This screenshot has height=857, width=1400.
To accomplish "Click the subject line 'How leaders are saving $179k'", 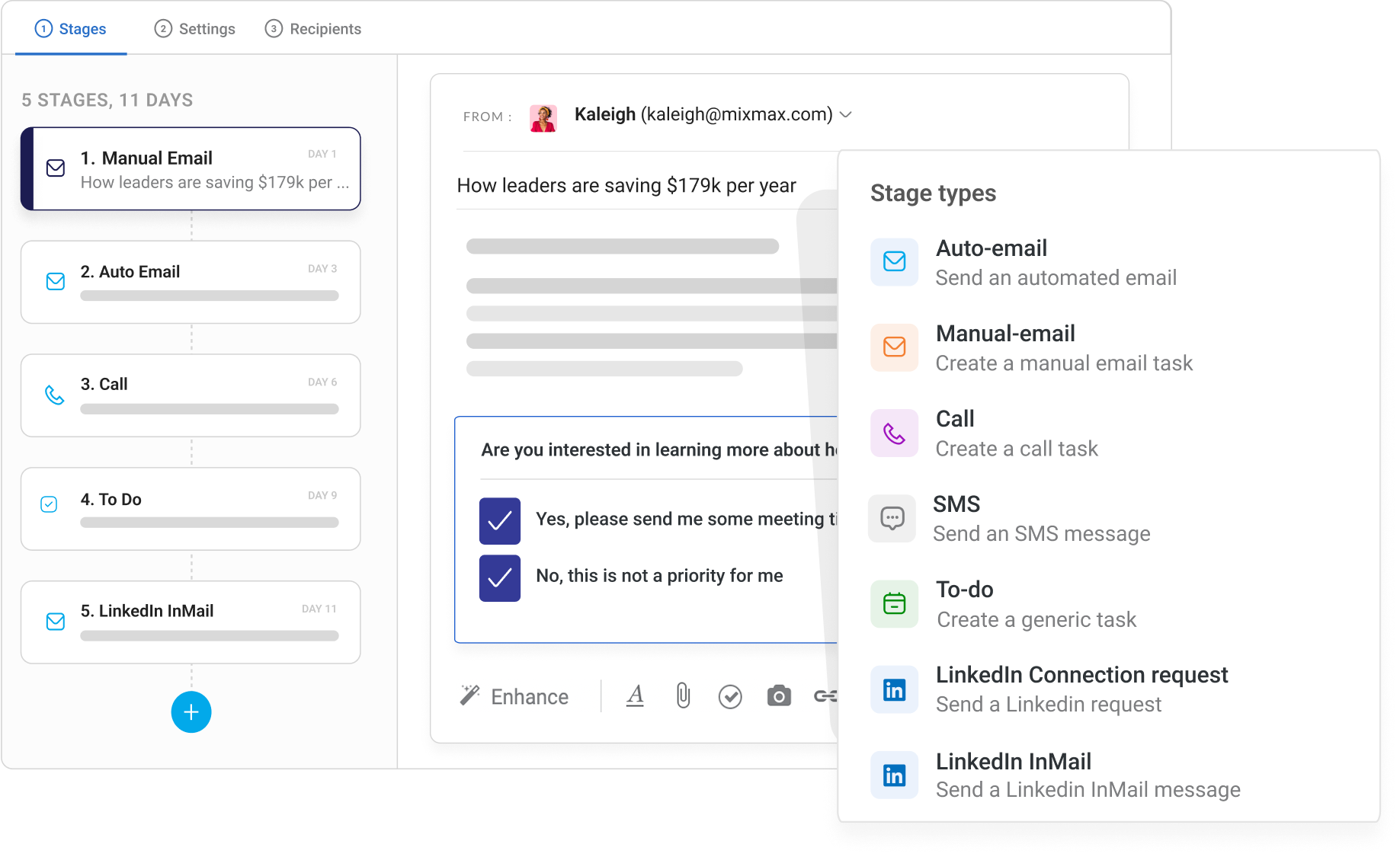I will coord(626,185).
